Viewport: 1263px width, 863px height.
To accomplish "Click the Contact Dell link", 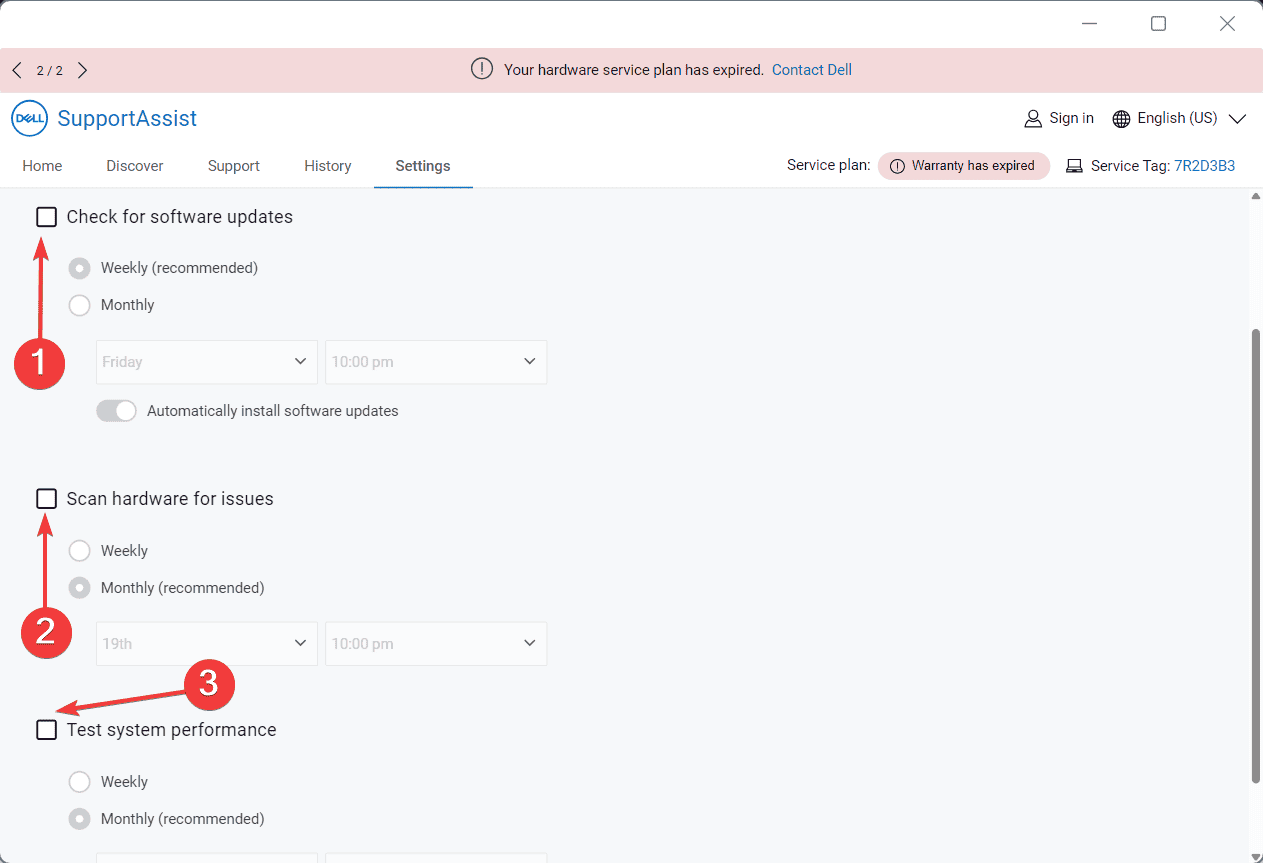I will point(812,70).
